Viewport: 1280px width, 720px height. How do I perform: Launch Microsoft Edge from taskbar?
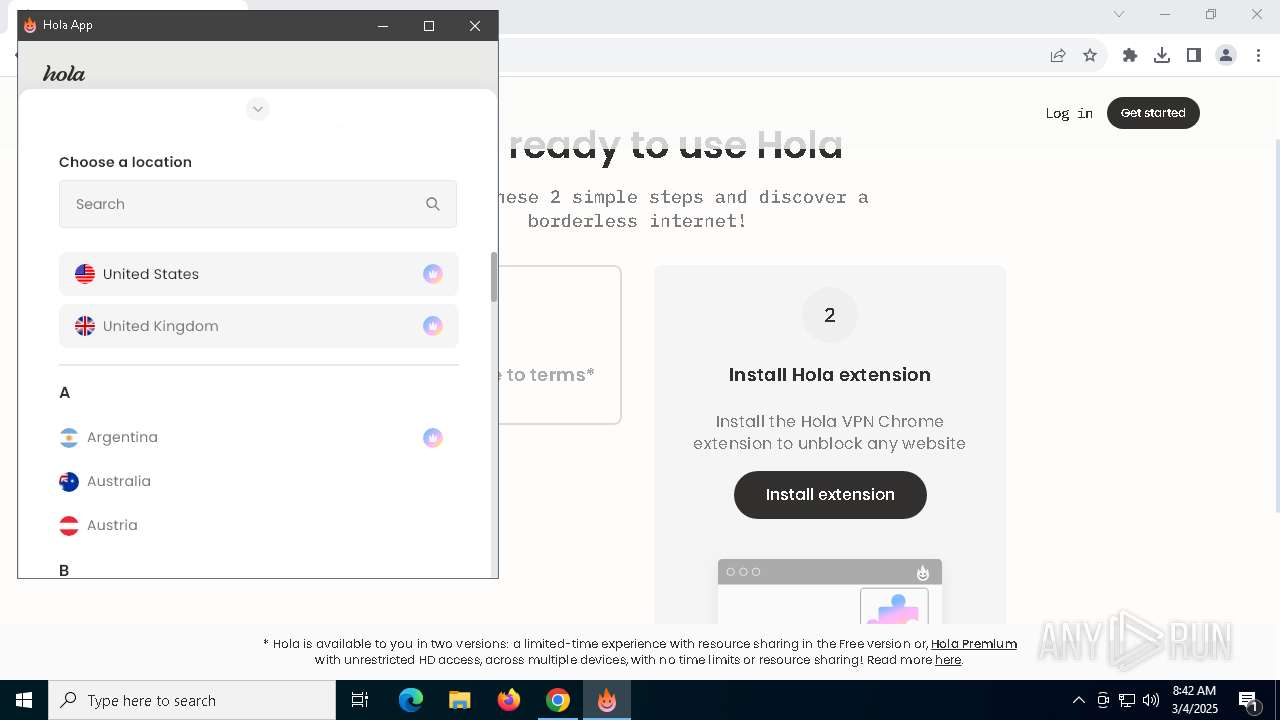[411, 700]
